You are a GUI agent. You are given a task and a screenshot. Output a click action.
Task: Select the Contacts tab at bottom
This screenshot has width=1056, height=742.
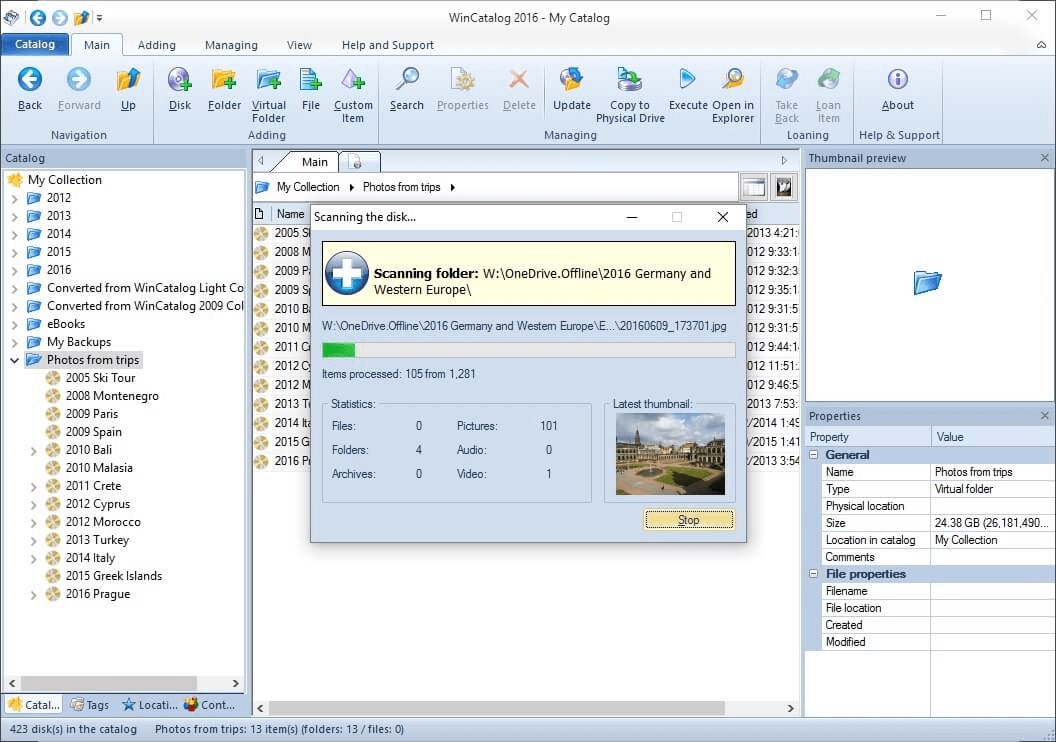point(209,704)
